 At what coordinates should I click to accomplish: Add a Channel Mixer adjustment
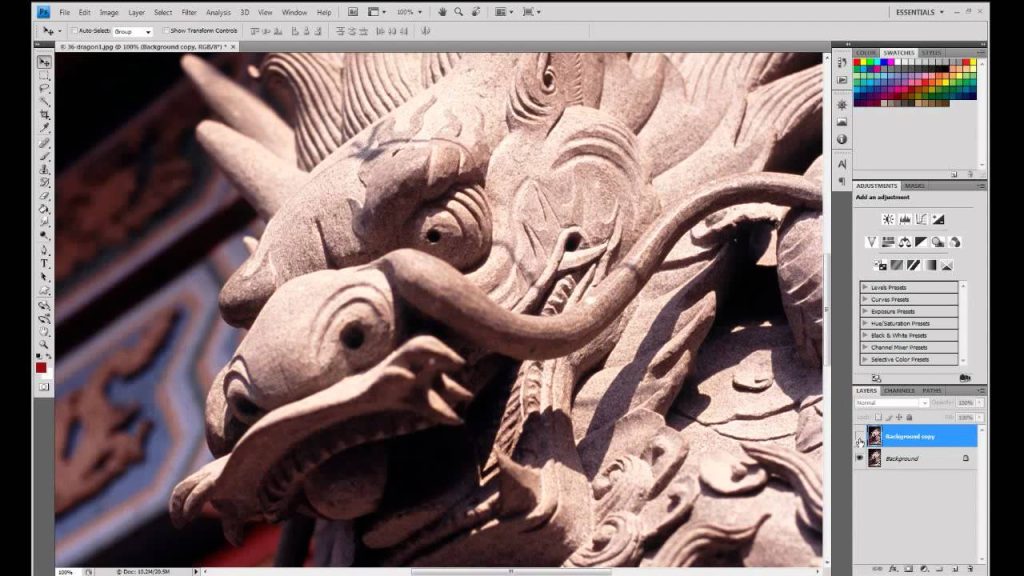point(955,242)
